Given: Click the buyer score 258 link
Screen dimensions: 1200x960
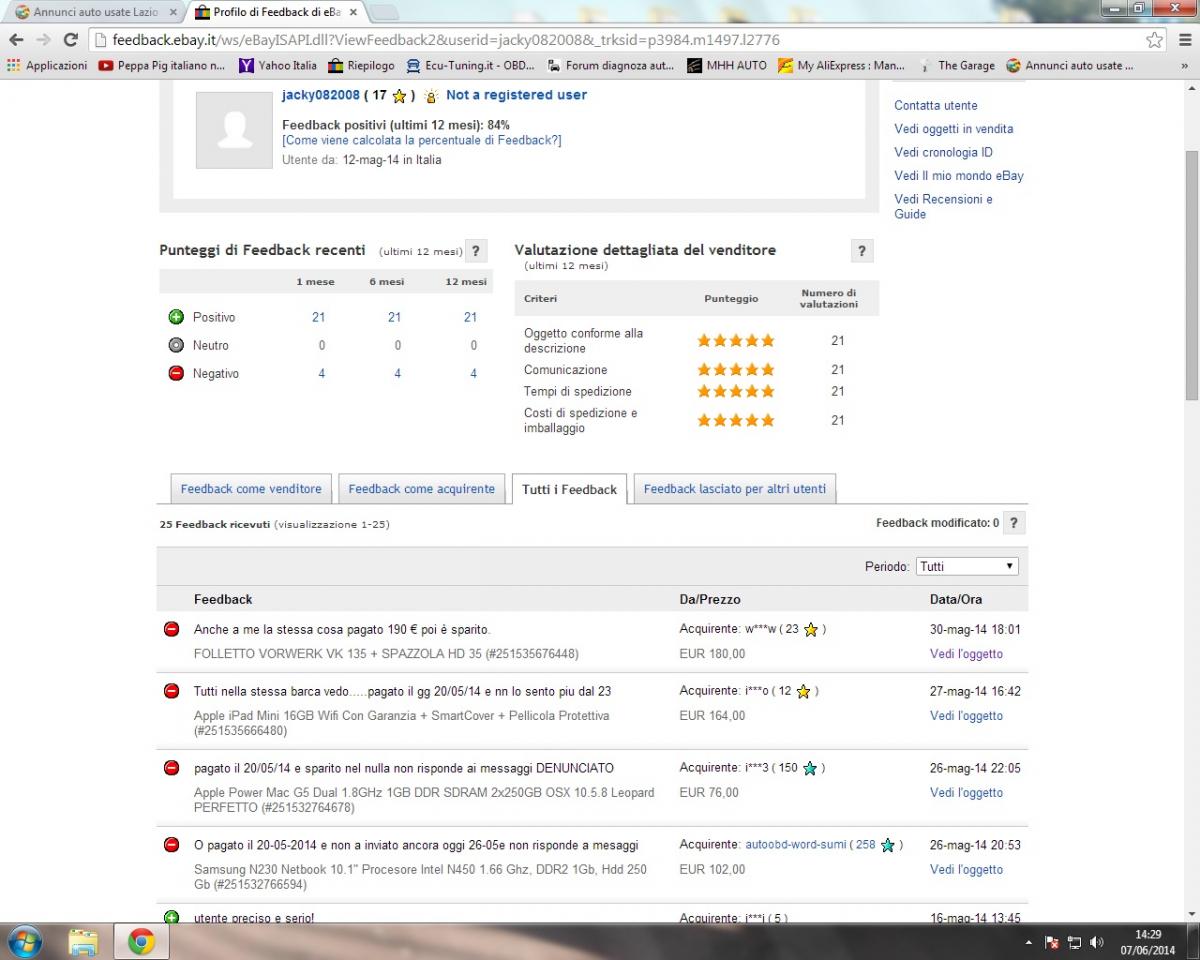Looking at the screenshot, I should pyautogui.click(x=865, y=845).
